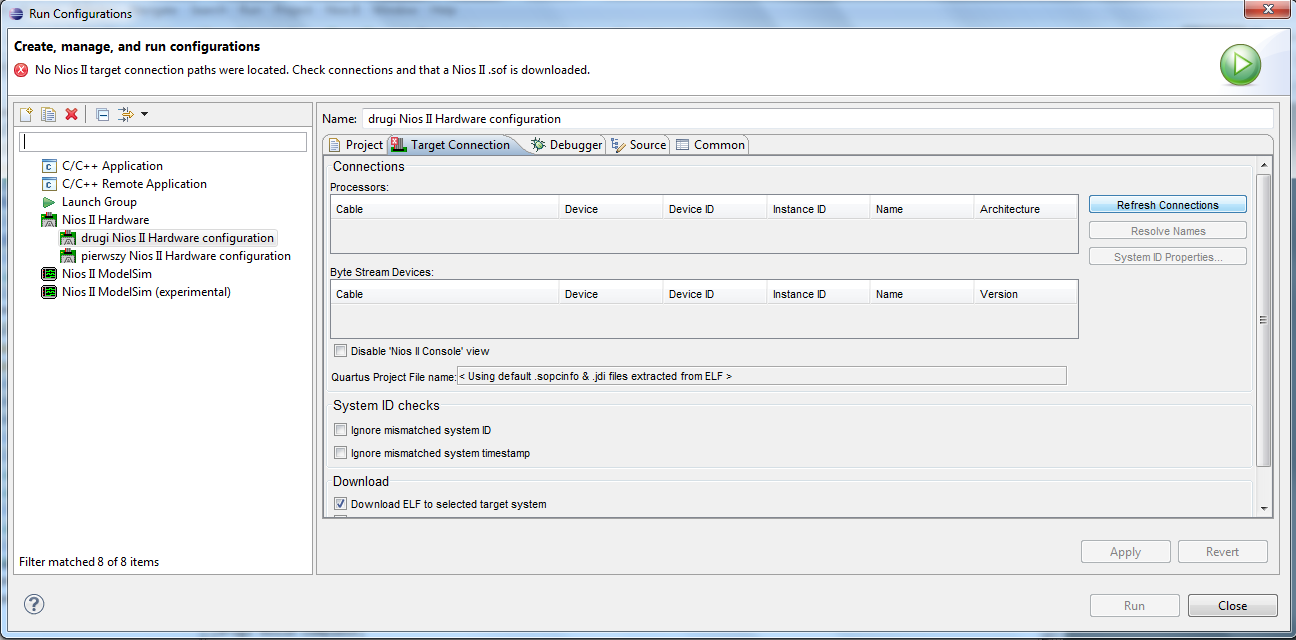Viewport: 1296px width, 640px height.
Task: Open the filter dropdown arrow in toolbar
Action: tap(144, 114)
